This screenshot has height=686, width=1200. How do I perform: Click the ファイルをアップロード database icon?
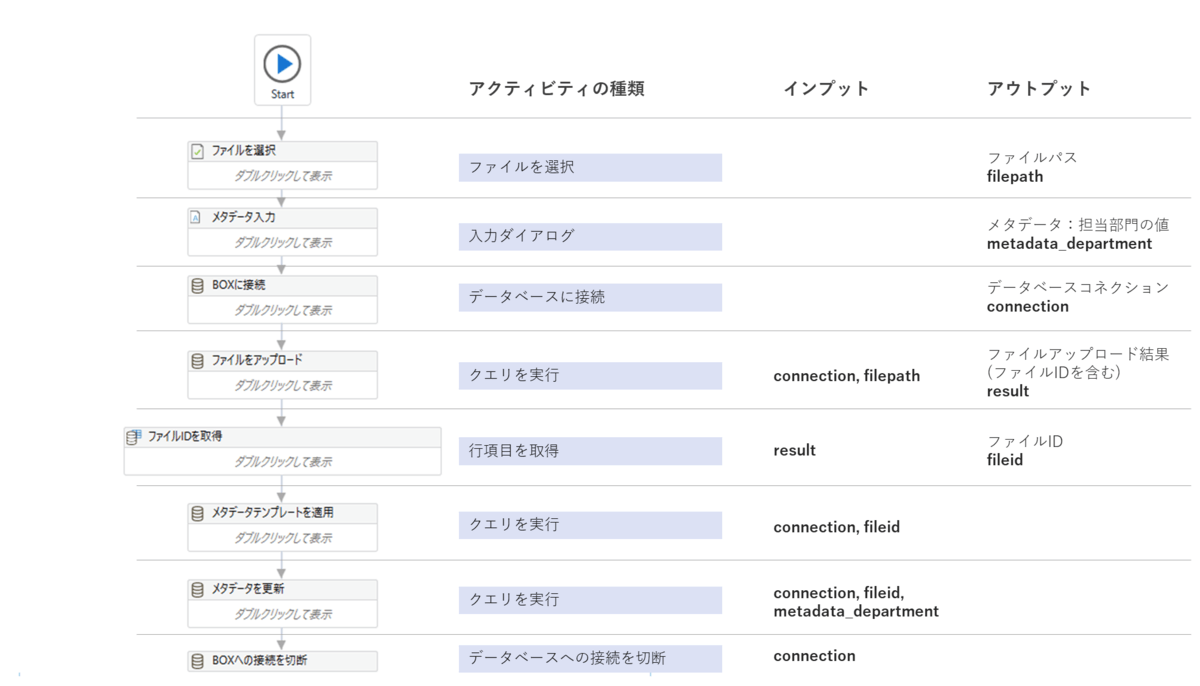tap(198, 360)
